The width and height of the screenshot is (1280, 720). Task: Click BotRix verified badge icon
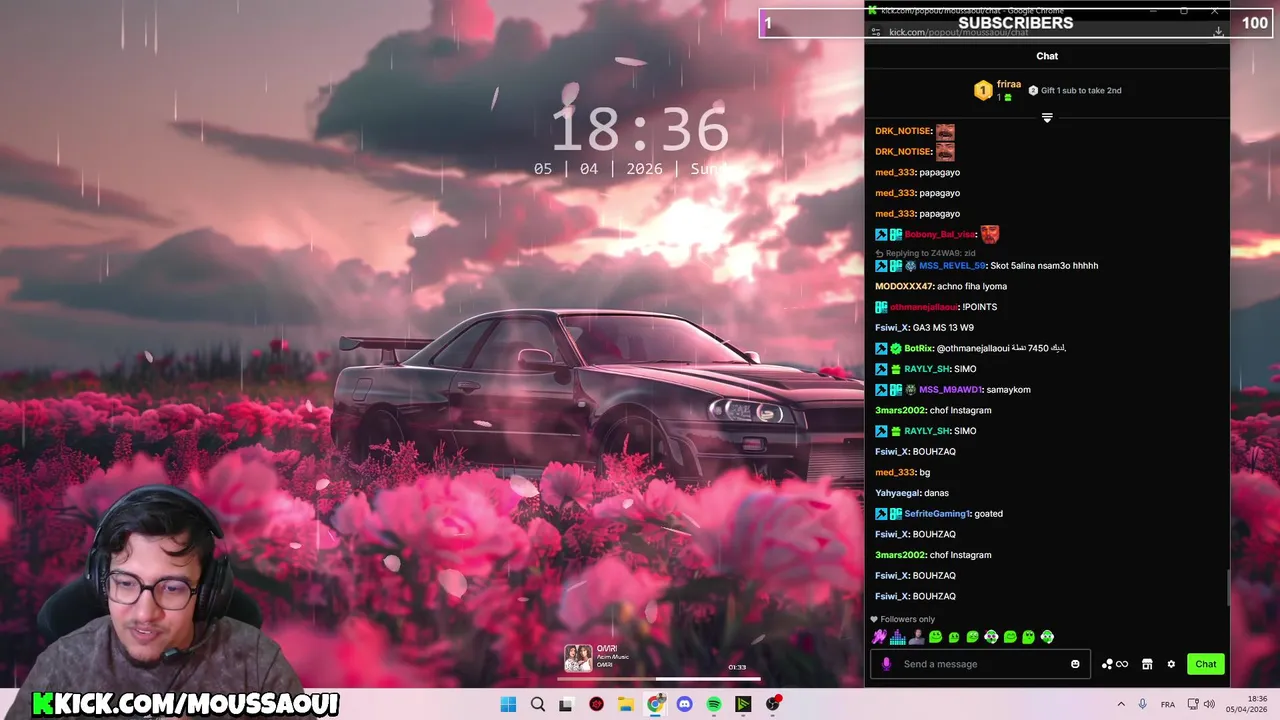pyautogui.click(x=896, y=349)
